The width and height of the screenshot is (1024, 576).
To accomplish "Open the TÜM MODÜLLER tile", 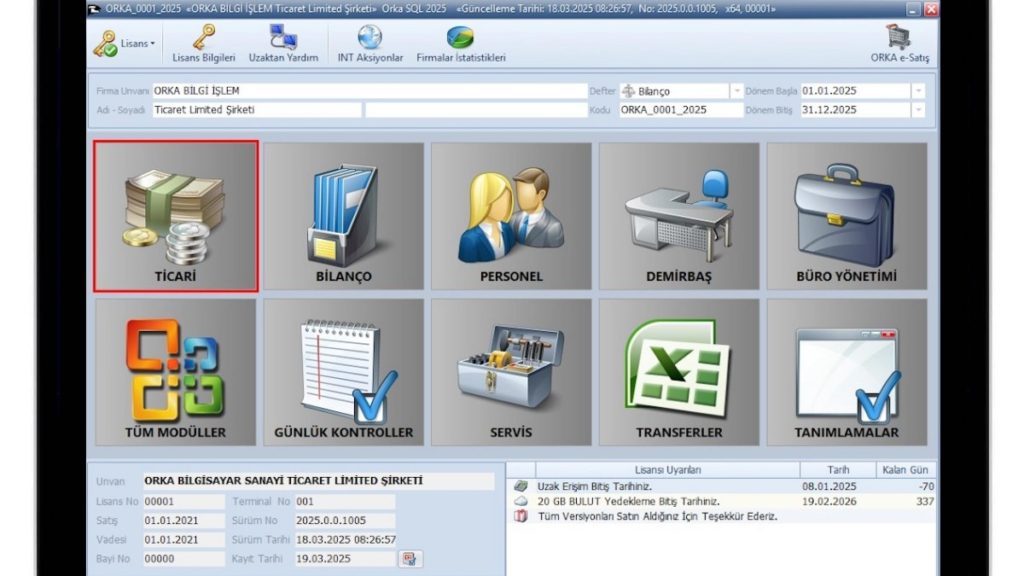I will pos(176,372).
